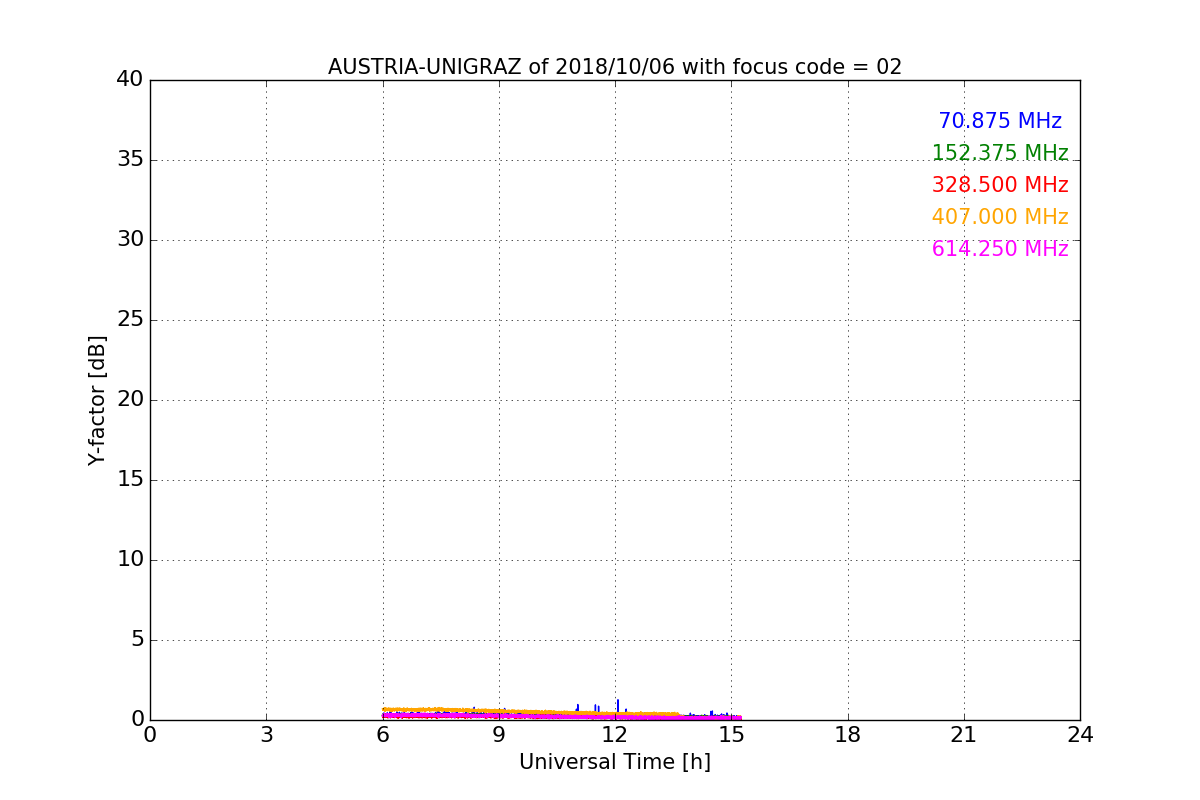Viewport: 1200px width, 800px height.
Task: Click the y-axis tick label 35
Action: [130, 159]
